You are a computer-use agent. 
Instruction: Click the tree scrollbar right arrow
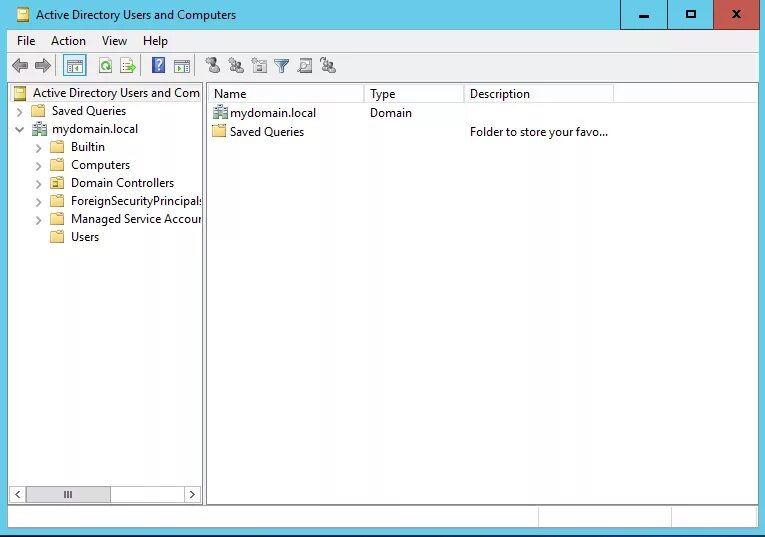coord(192,495)
